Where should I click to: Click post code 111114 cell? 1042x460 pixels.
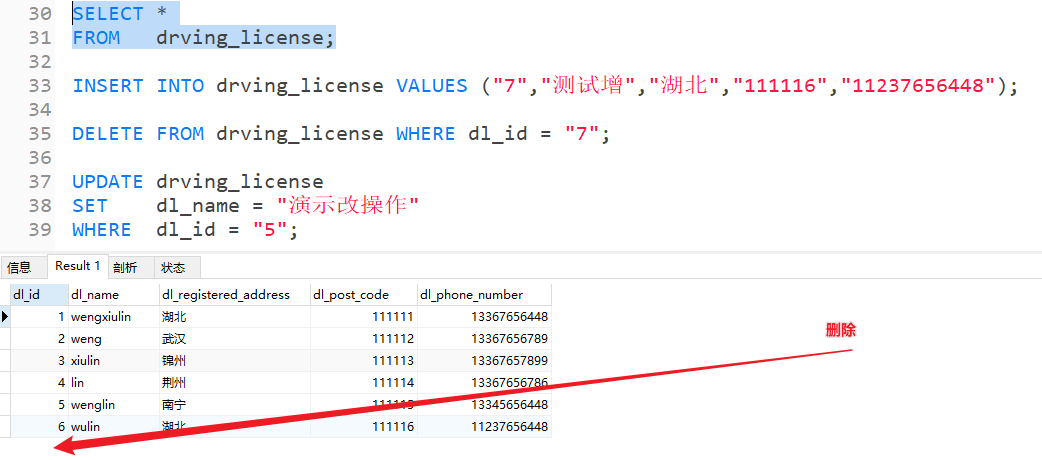click(364, 383)
